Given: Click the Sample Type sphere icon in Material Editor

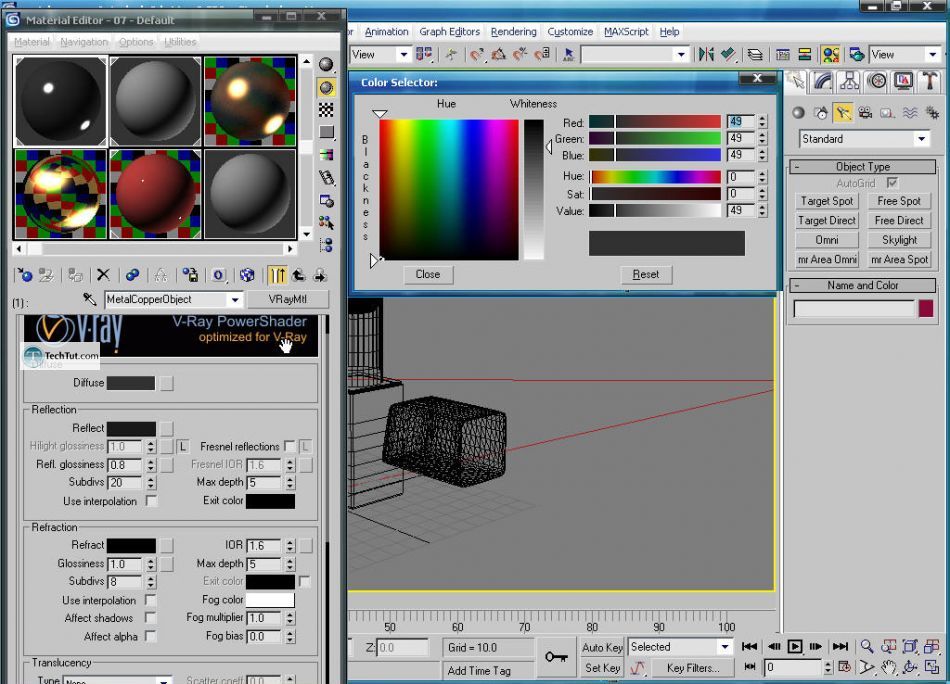Looking at the screenshot, I should tap(326, 65).
